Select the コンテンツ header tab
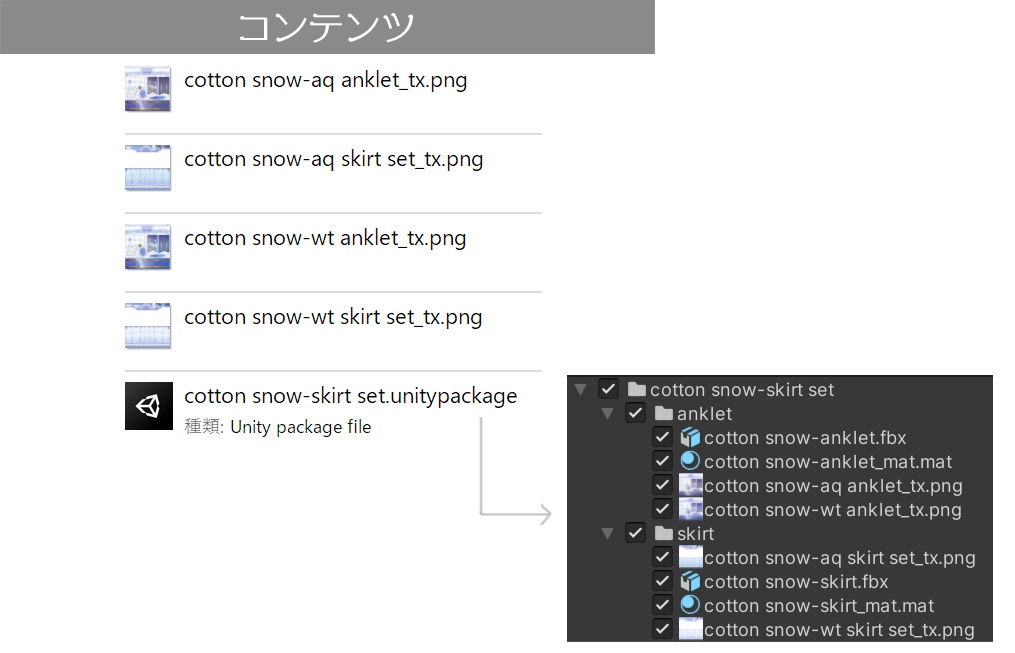The height and width of the screenshot is (653, 1015). [x=327, y=27]
